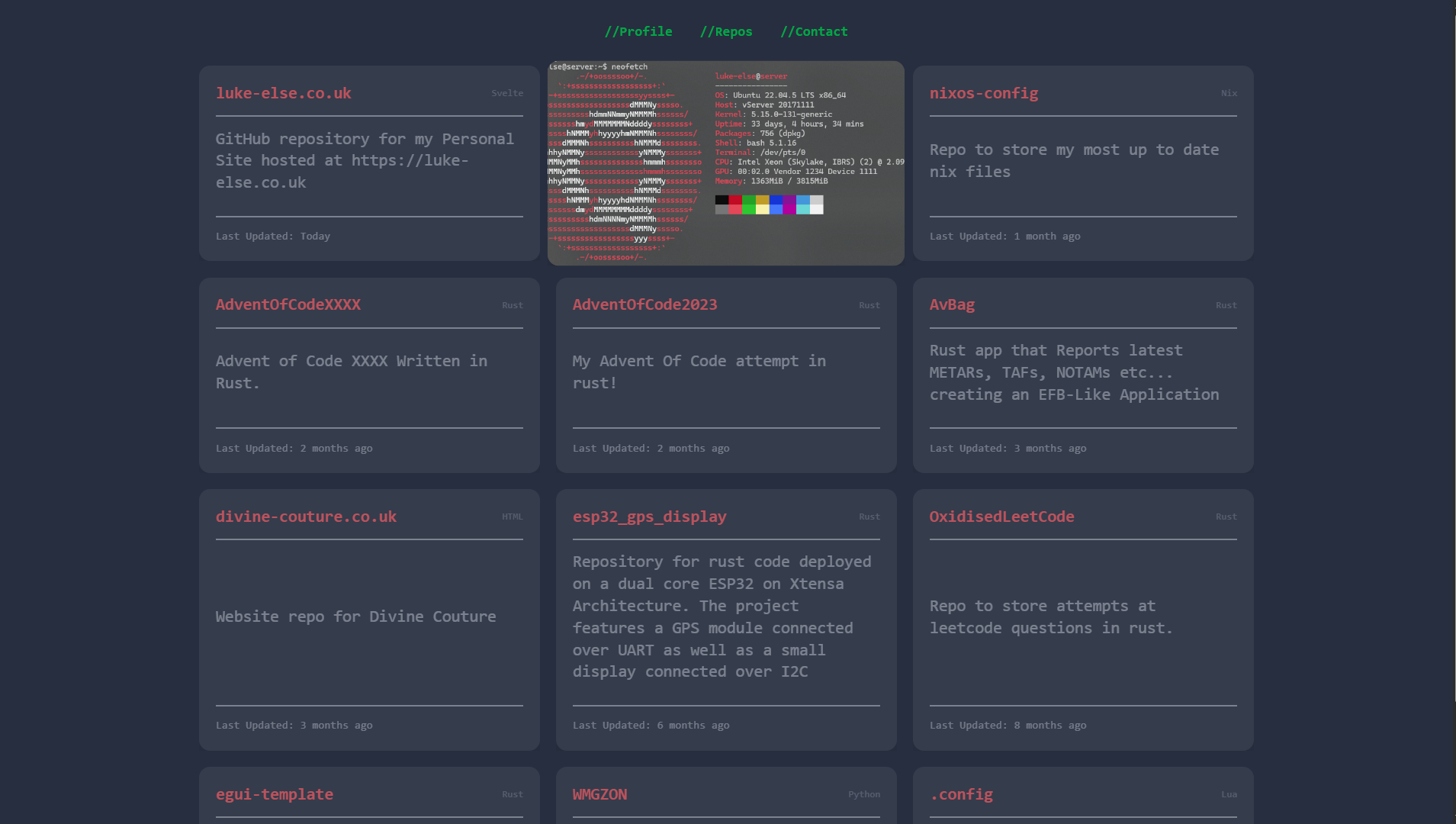This screenshot has height=824, width=1456.
Task: Go to the //Repos section
Action: coord(726,31)
